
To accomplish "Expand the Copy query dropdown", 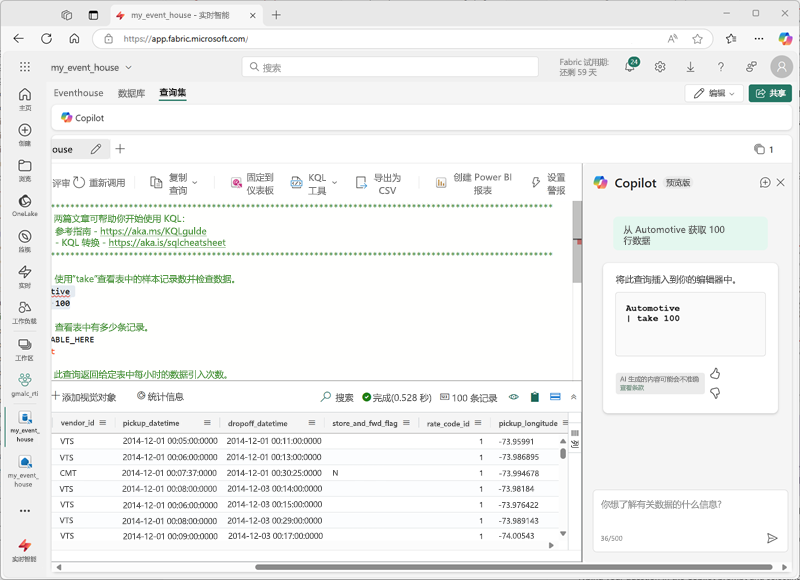I will click(x=195, y=183).
